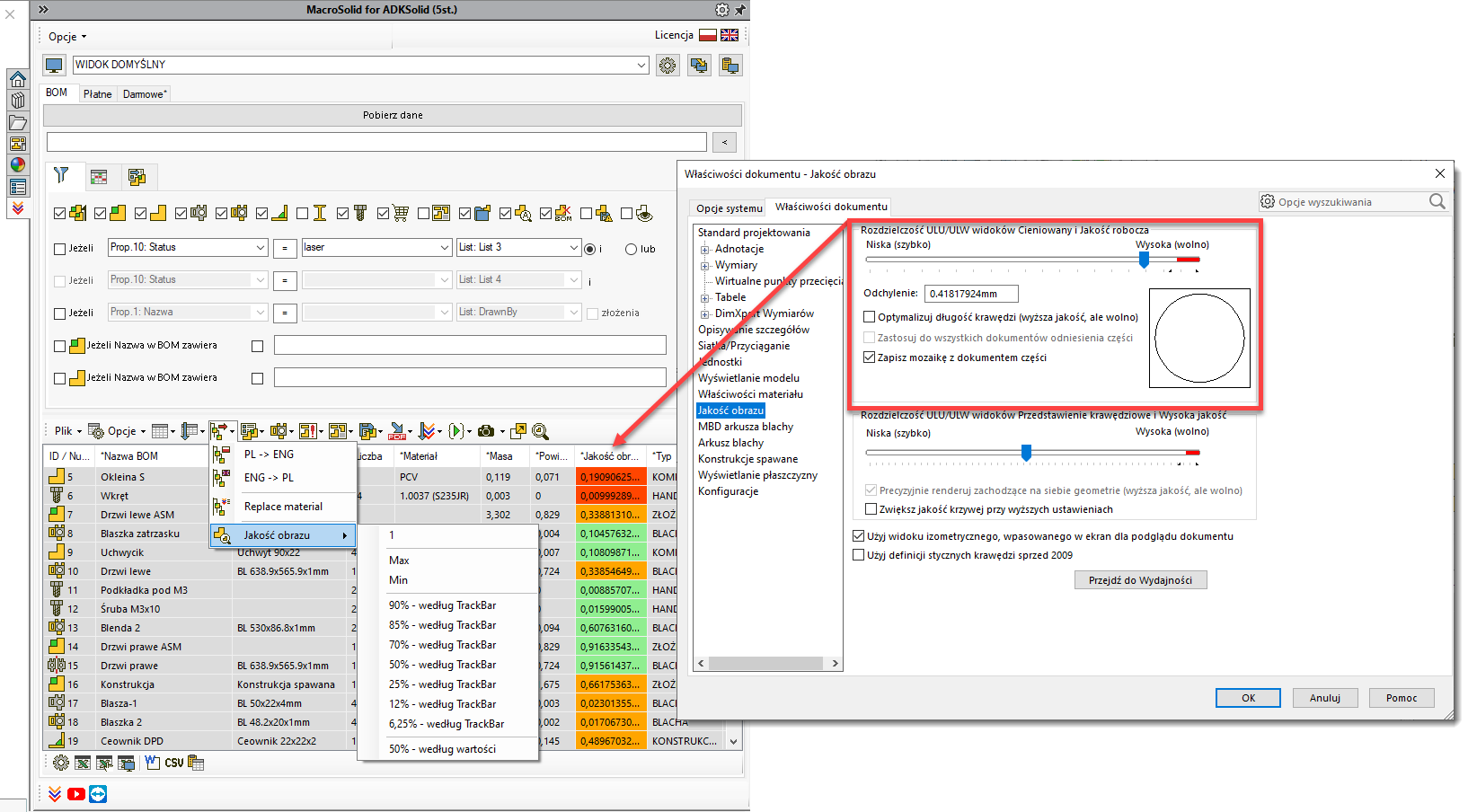
Task: Switch to the Płatne tab
Action: tap(97, 93)
